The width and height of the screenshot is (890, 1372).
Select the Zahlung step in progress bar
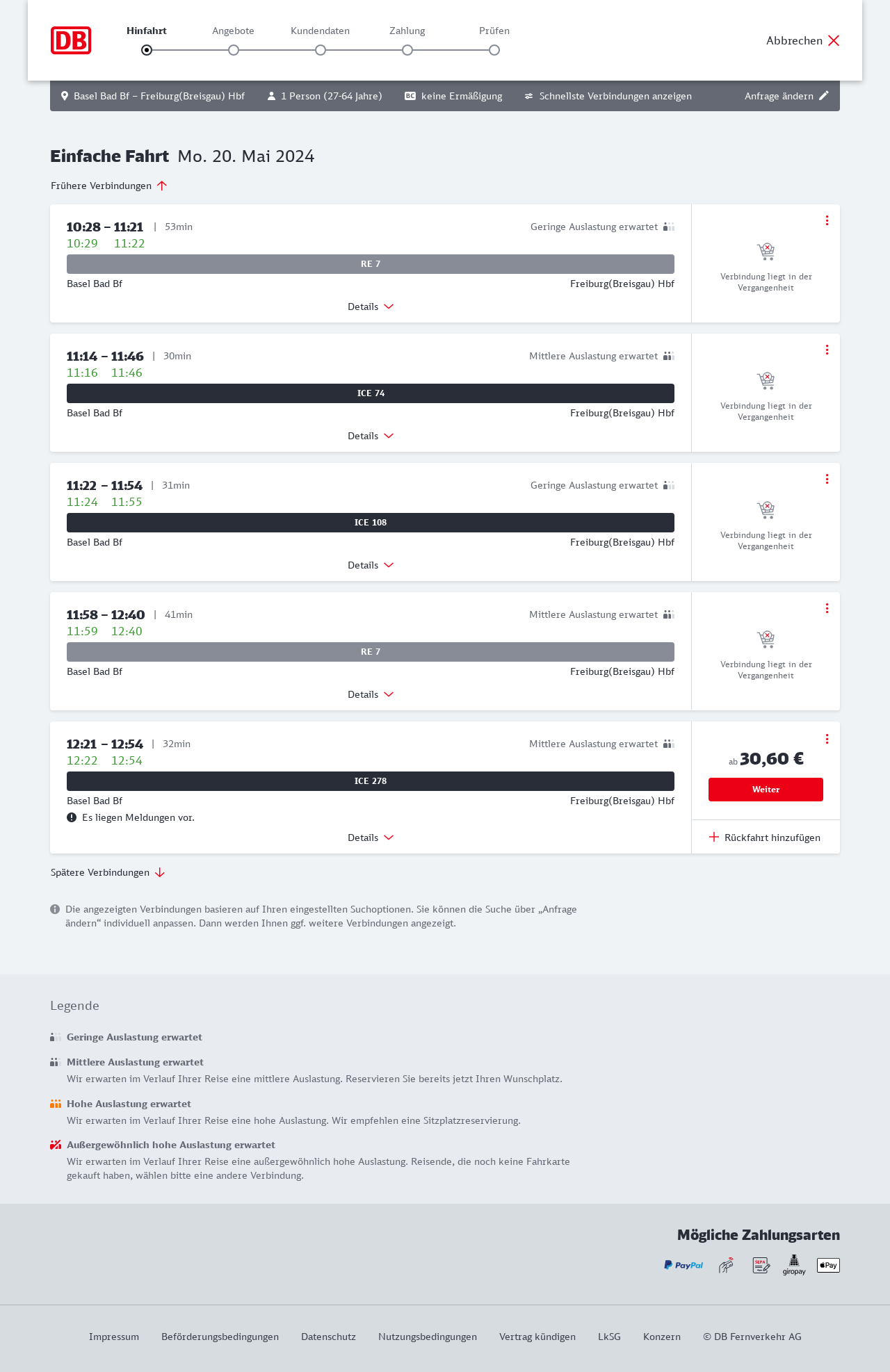[407, 50]
